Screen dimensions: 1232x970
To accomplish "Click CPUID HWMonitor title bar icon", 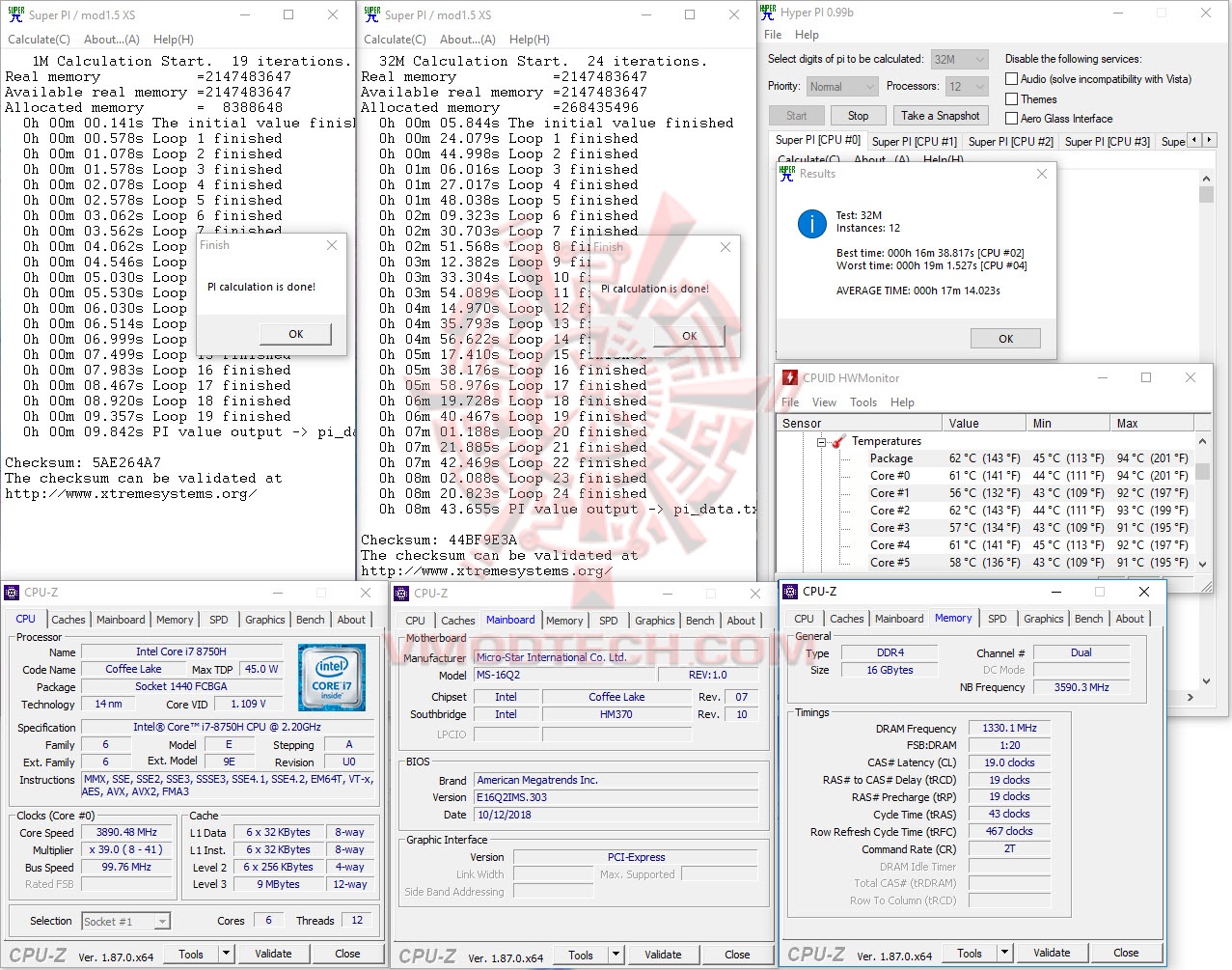I will [x=790, y=377].
